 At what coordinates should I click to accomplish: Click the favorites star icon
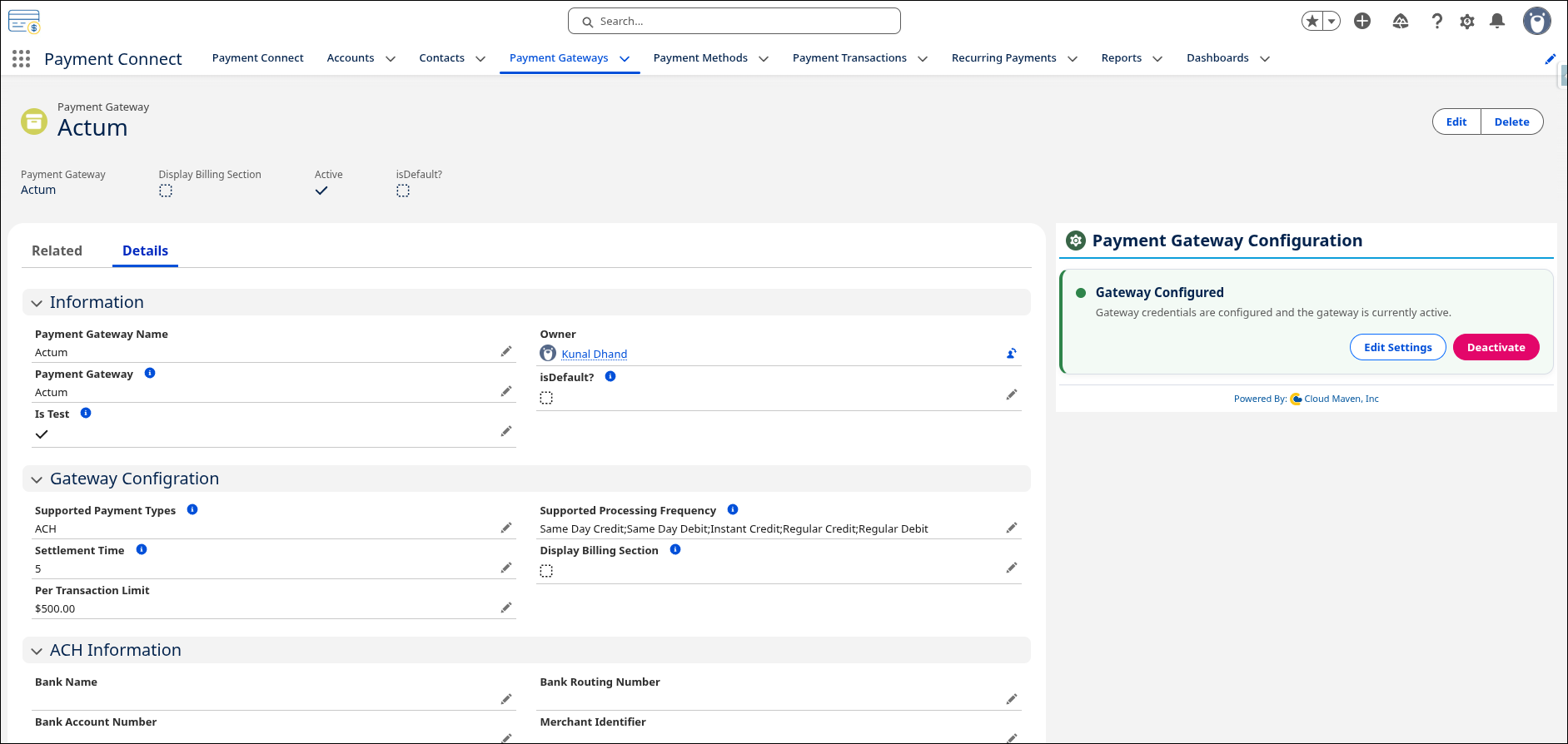(1312, 22)
